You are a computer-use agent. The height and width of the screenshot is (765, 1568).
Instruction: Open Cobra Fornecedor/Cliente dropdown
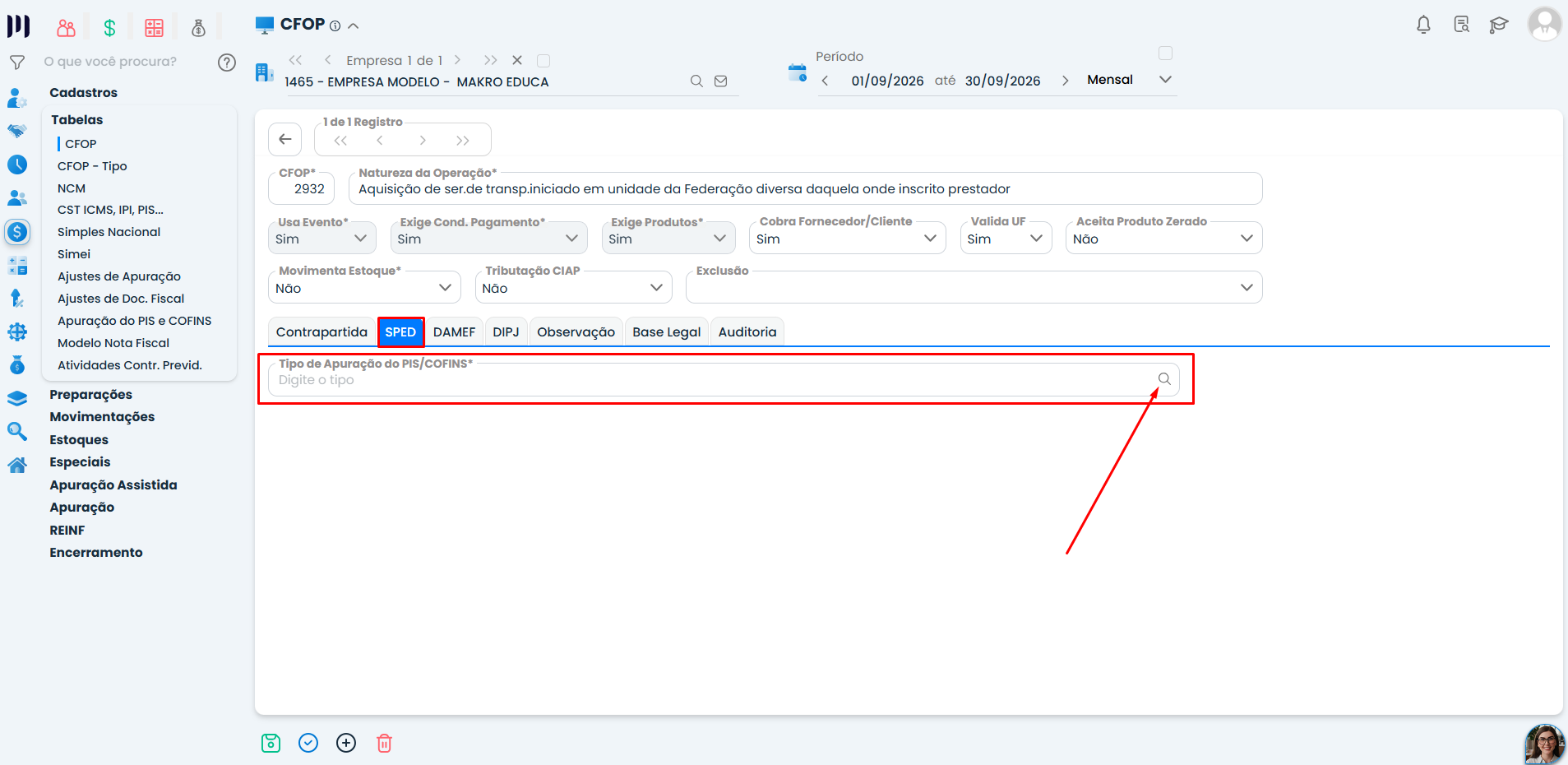click(847, 239)
